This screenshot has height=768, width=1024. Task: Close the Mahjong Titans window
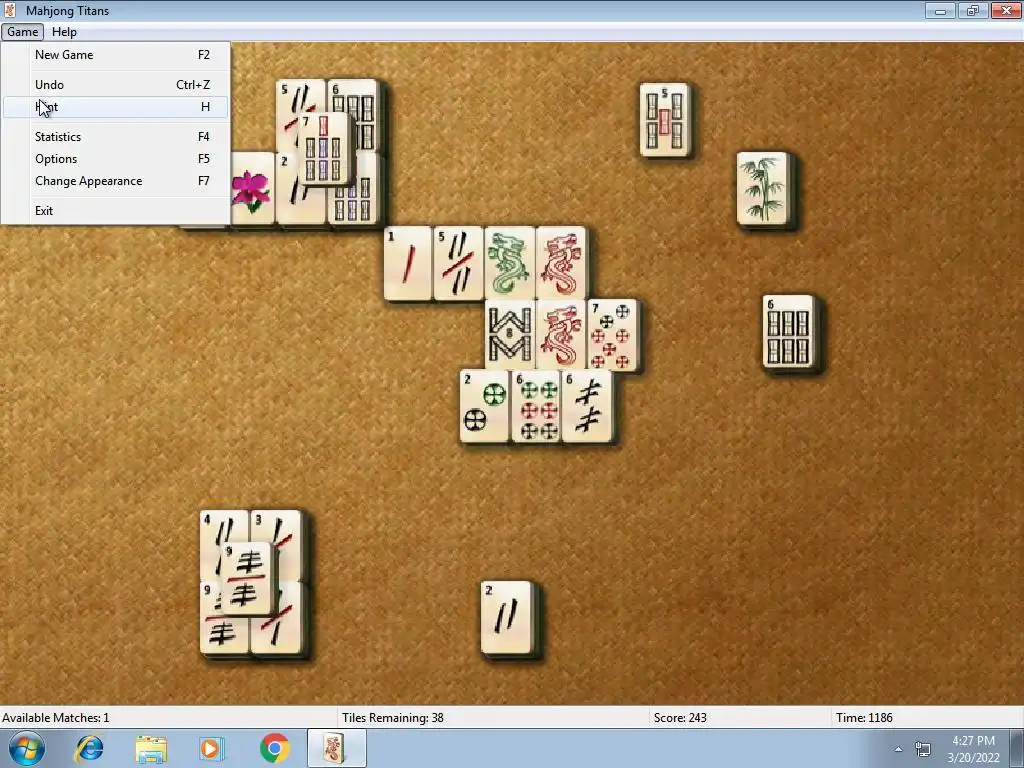pos(1005,10)
